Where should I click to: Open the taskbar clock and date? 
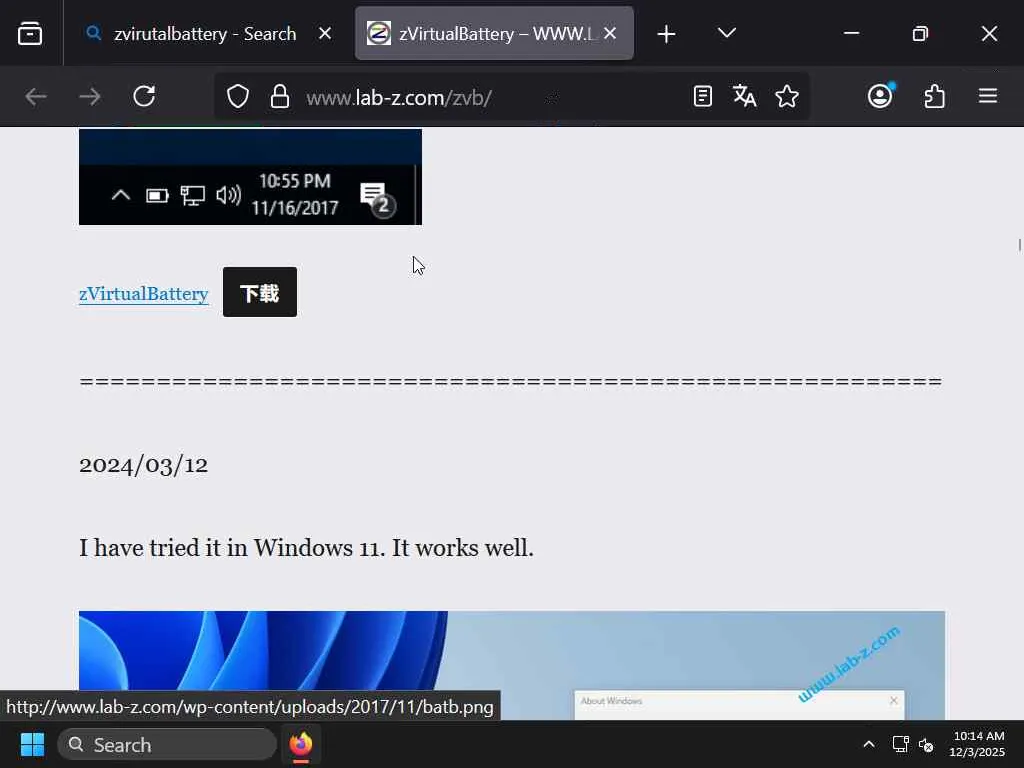coord(977,744)
